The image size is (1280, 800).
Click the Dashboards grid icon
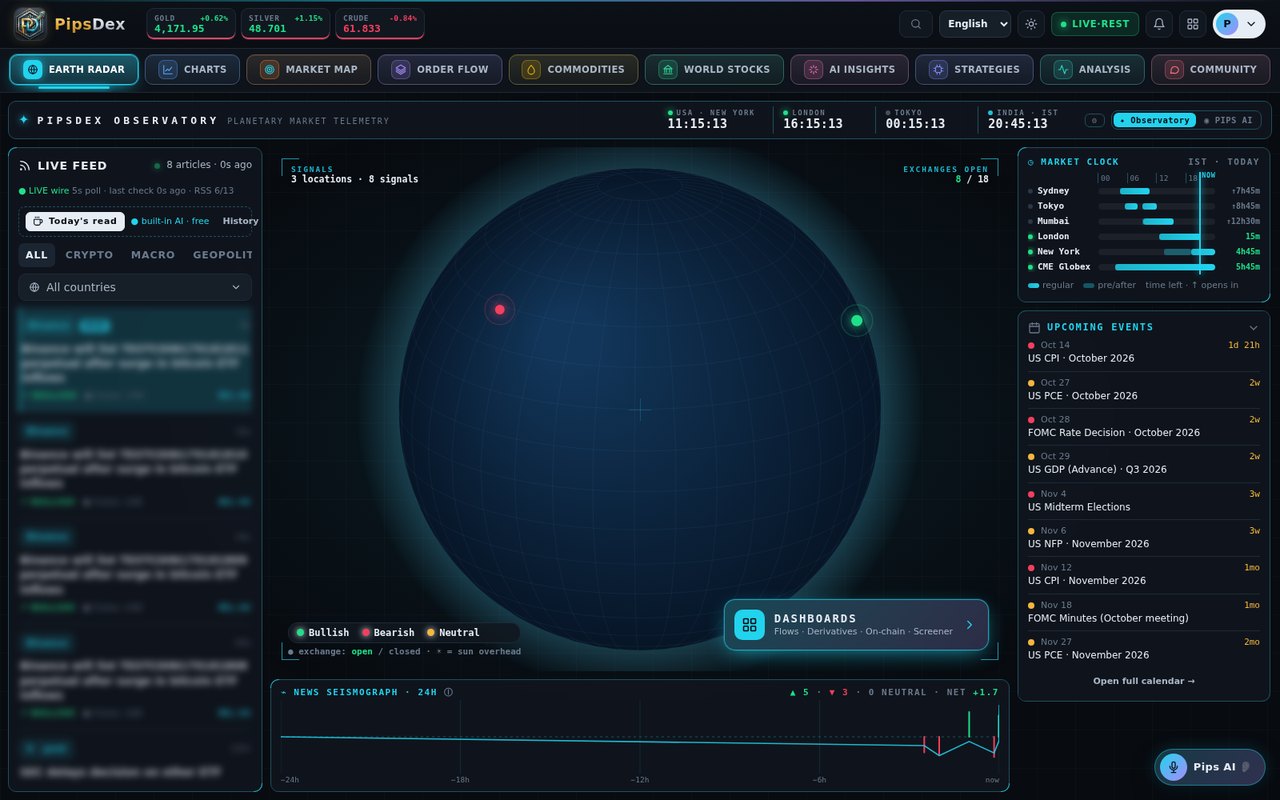(749, 625)
